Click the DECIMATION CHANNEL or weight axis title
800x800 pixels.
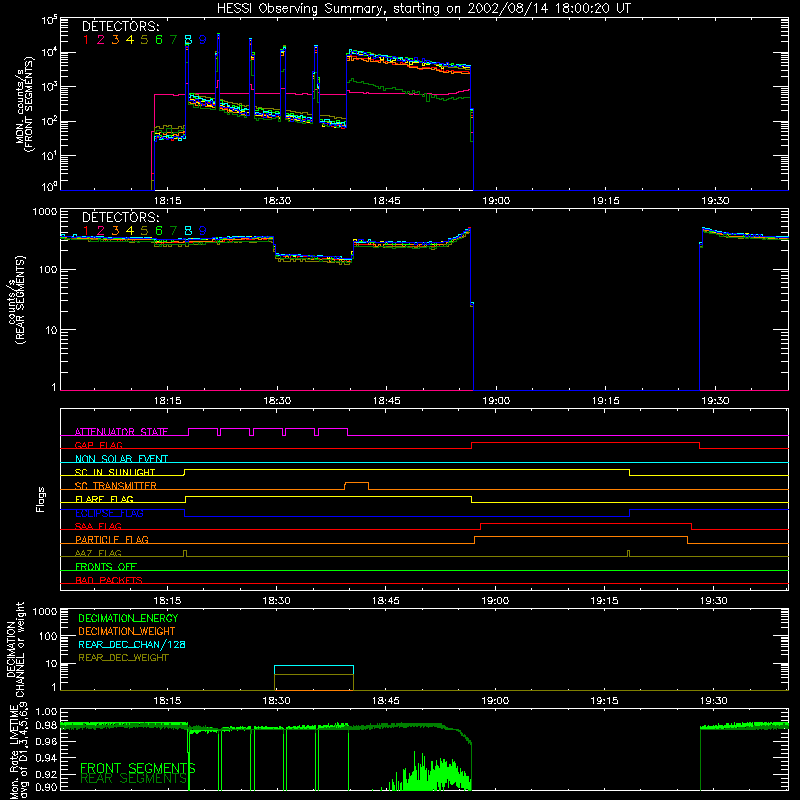15,649
